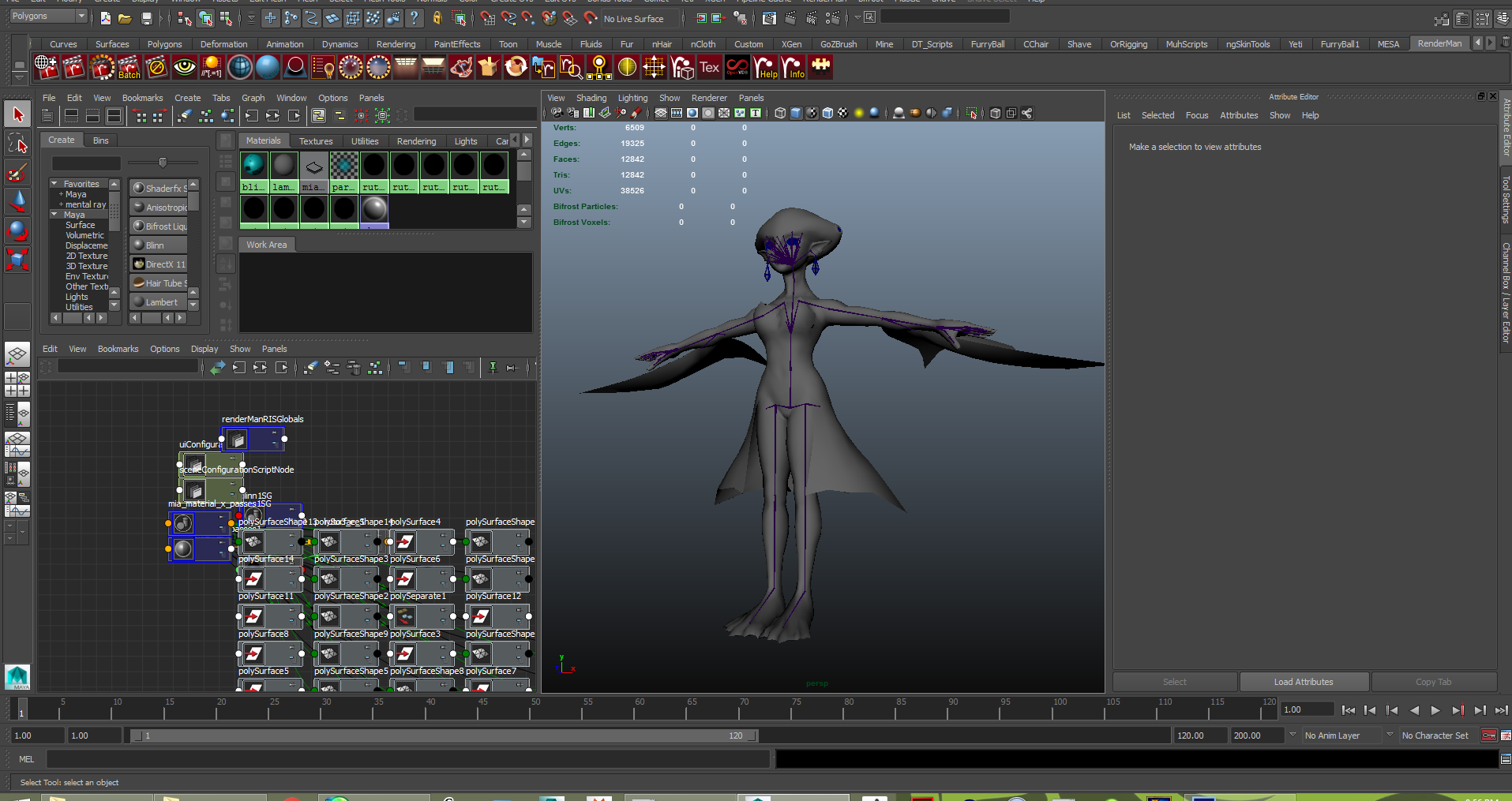Click the eye icon on RenderMan shelf
This screenshot has width=1512, height=801.
tap(185, 68)
